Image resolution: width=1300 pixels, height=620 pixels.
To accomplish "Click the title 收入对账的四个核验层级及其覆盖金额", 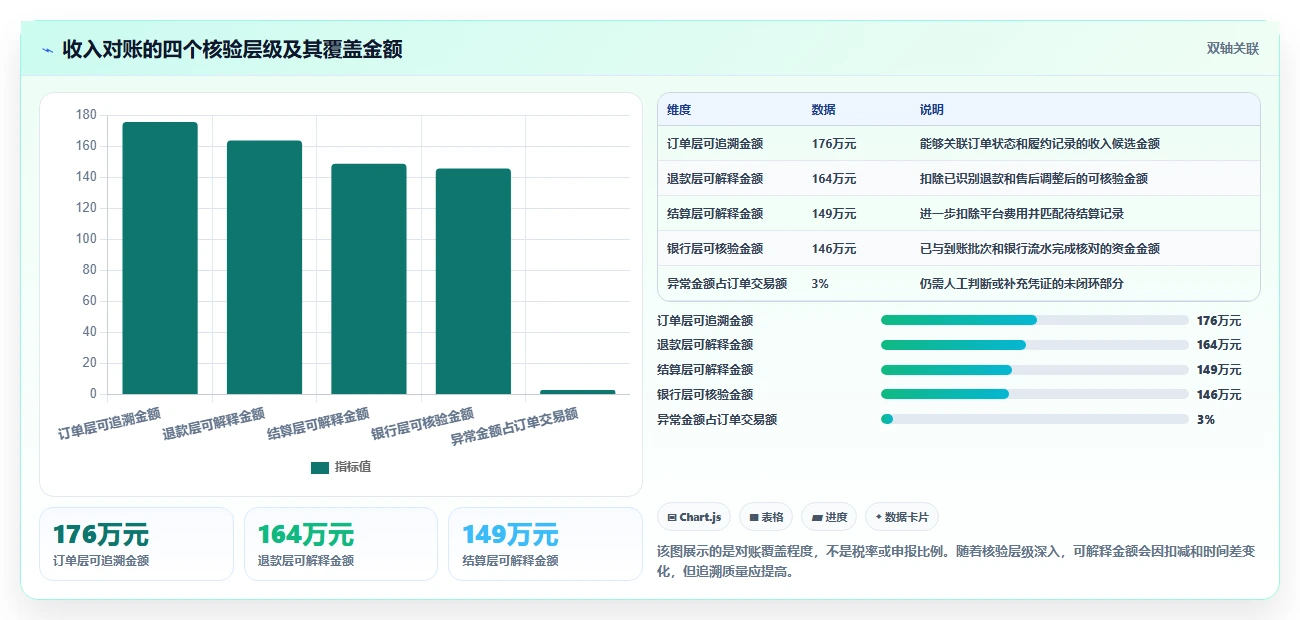I will [x=232, y=50].
